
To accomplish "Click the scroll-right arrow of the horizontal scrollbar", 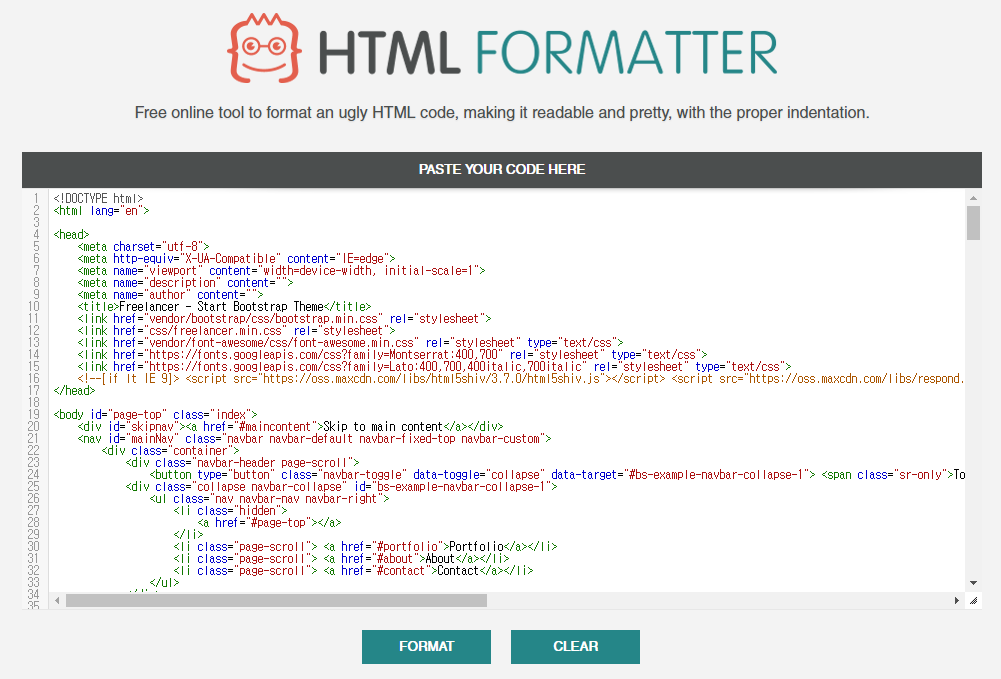I will tap(956, 601).
